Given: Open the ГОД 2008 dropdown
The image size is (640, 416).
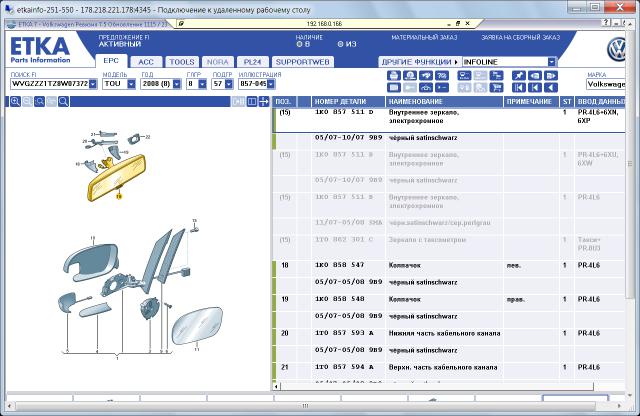Looking at the screenshot, I should click(177, 84).
